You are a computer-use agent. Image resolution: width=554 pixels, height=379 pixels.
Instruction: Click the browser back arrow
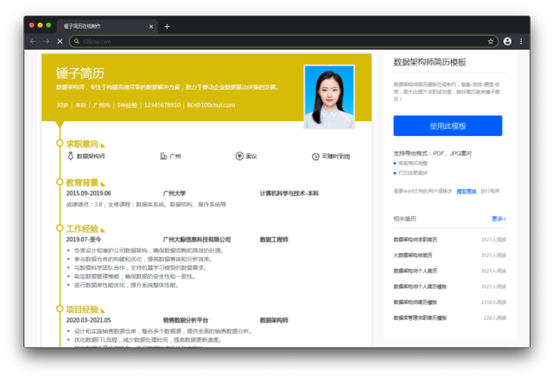33,41
